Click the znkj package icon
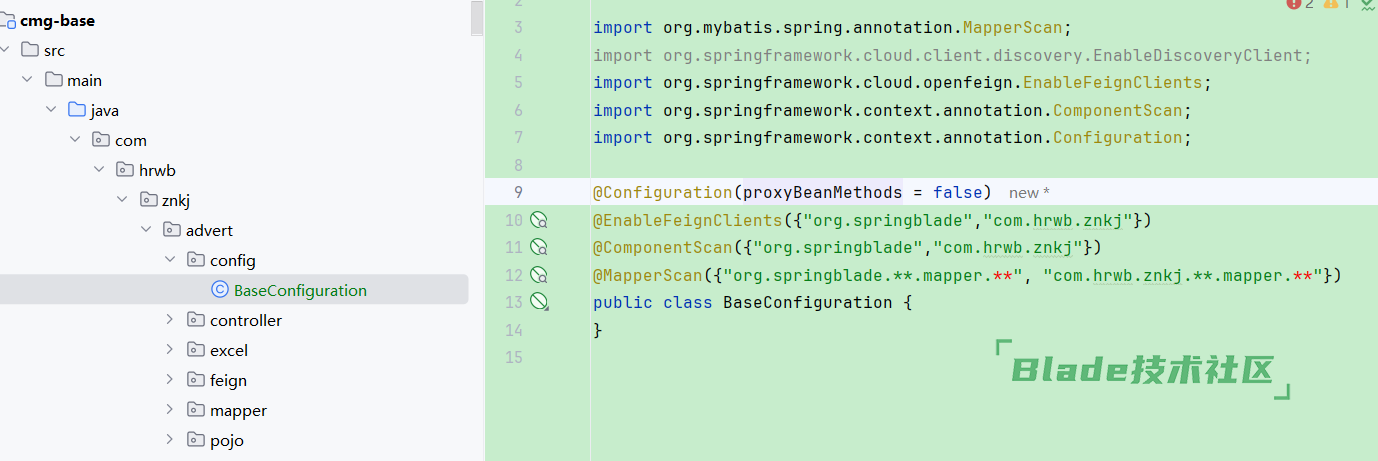The width and height of the screenshot is (1378, 461). (148, 200)
